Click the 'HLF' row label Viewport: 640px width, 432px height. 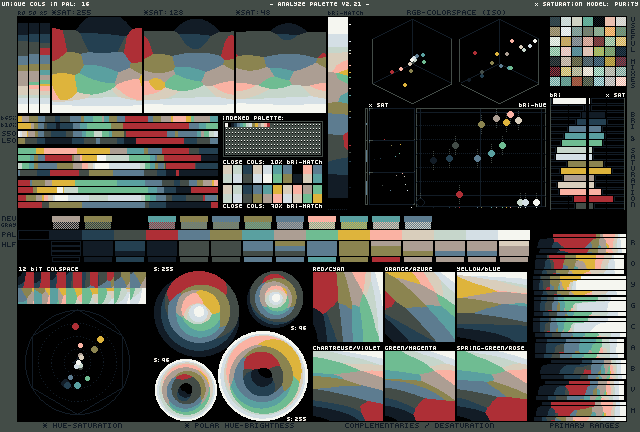[x=9, y=245]
